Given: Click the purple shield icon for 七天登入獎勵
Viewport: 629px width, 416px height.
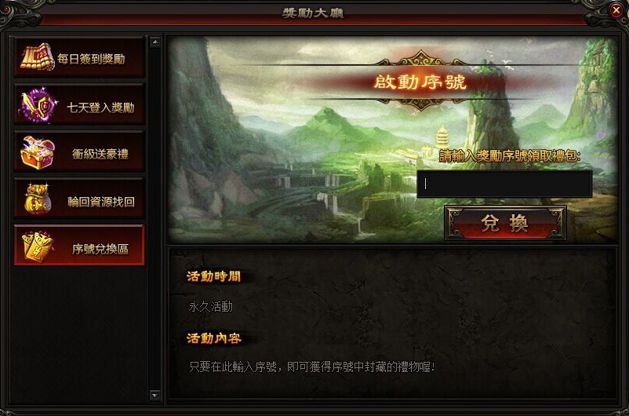Looking at the screenshot, I should tap(37, 105).
